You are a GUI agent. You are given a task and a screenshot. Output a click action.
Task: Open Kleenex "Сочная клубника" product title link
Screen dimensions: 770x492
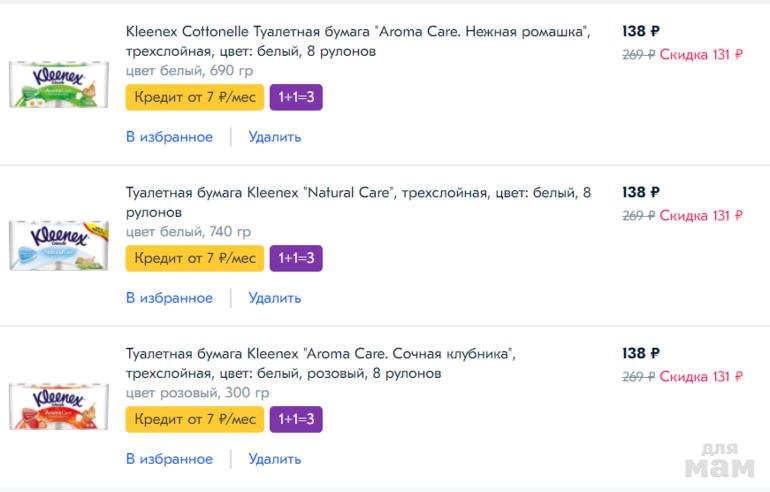point(320,363)
